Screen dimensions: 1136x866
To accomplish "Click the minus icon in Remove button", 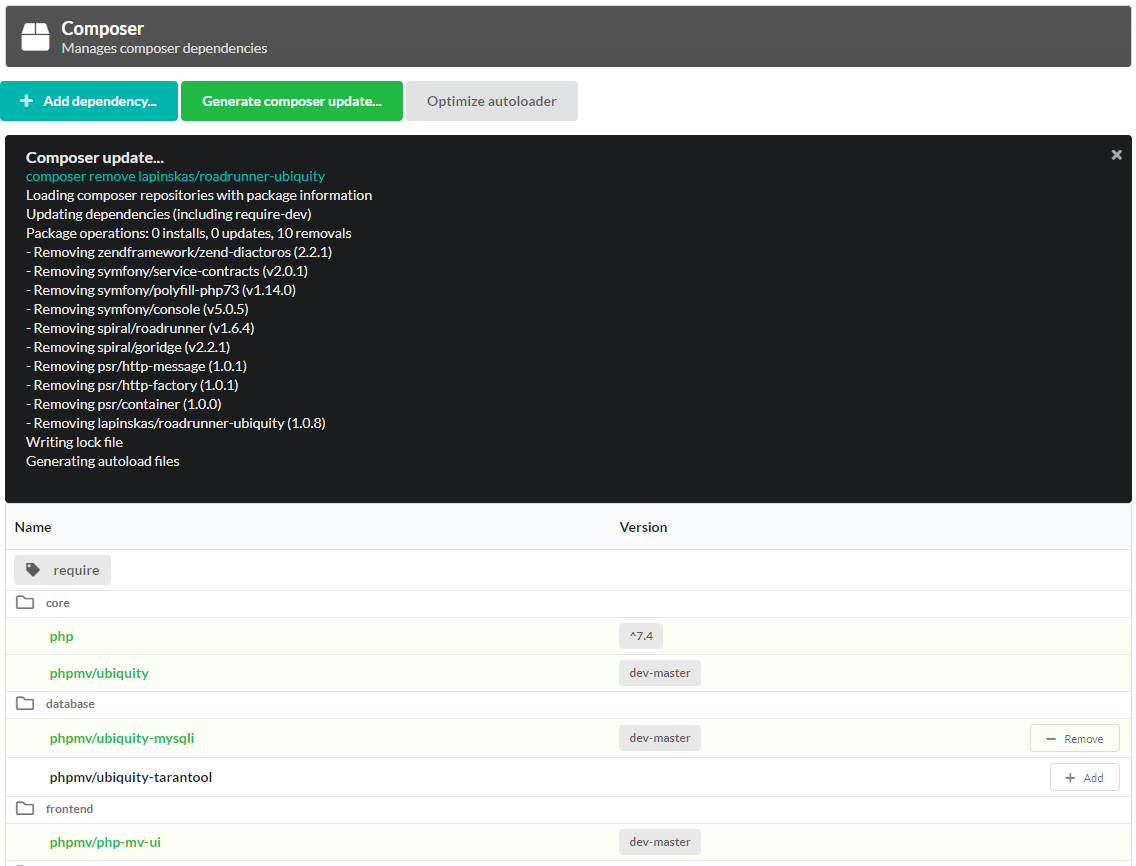I will 1051,739.
